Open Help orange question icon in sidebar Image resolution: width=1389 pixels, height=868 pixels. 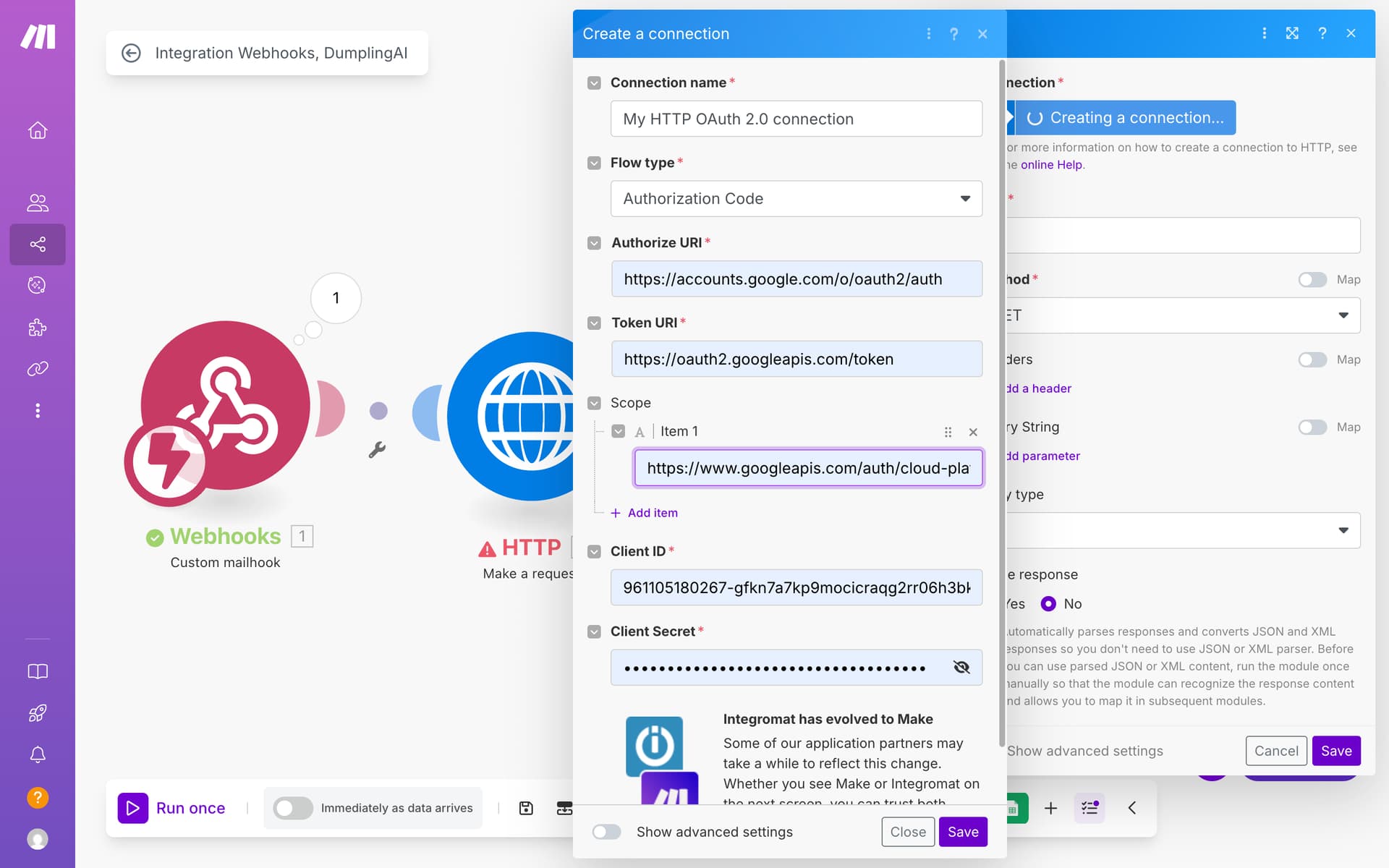(x=38, y=797)
